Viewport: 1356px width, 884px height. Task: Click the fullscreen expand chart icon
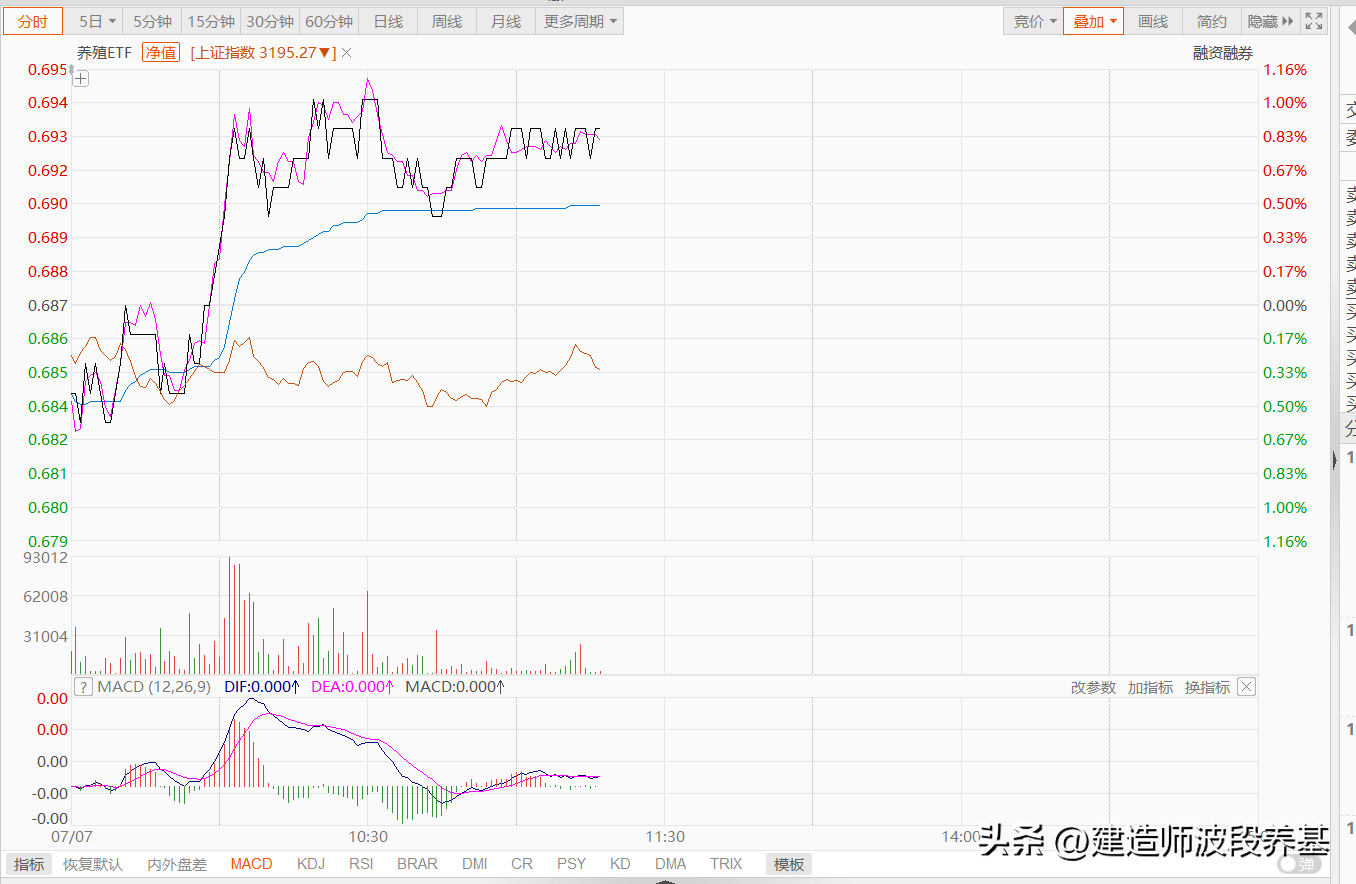coord(1314,21)
